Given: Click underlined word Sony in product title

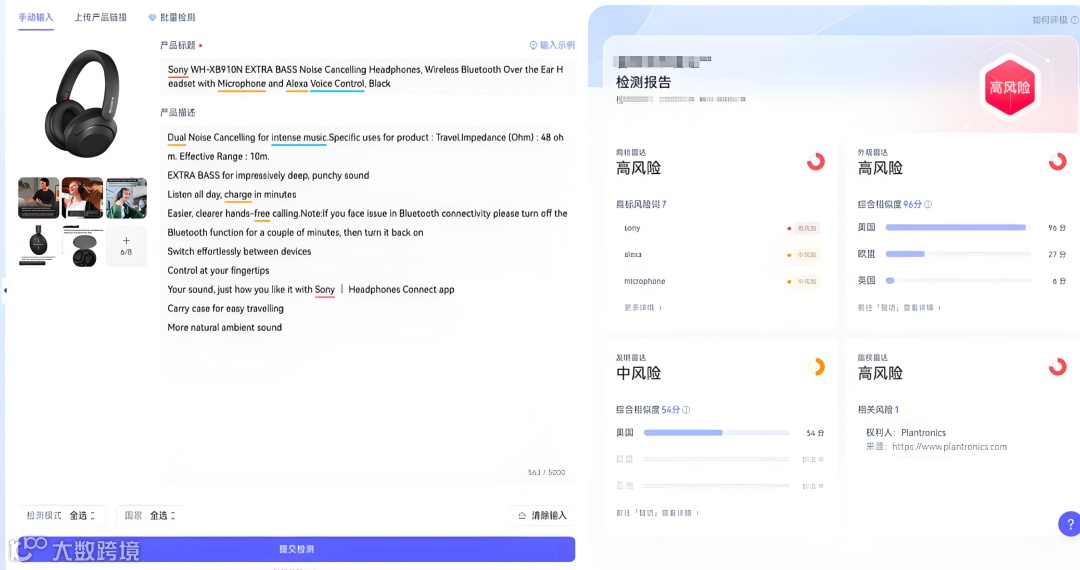Looking at the screenshot, I should 178,70.
